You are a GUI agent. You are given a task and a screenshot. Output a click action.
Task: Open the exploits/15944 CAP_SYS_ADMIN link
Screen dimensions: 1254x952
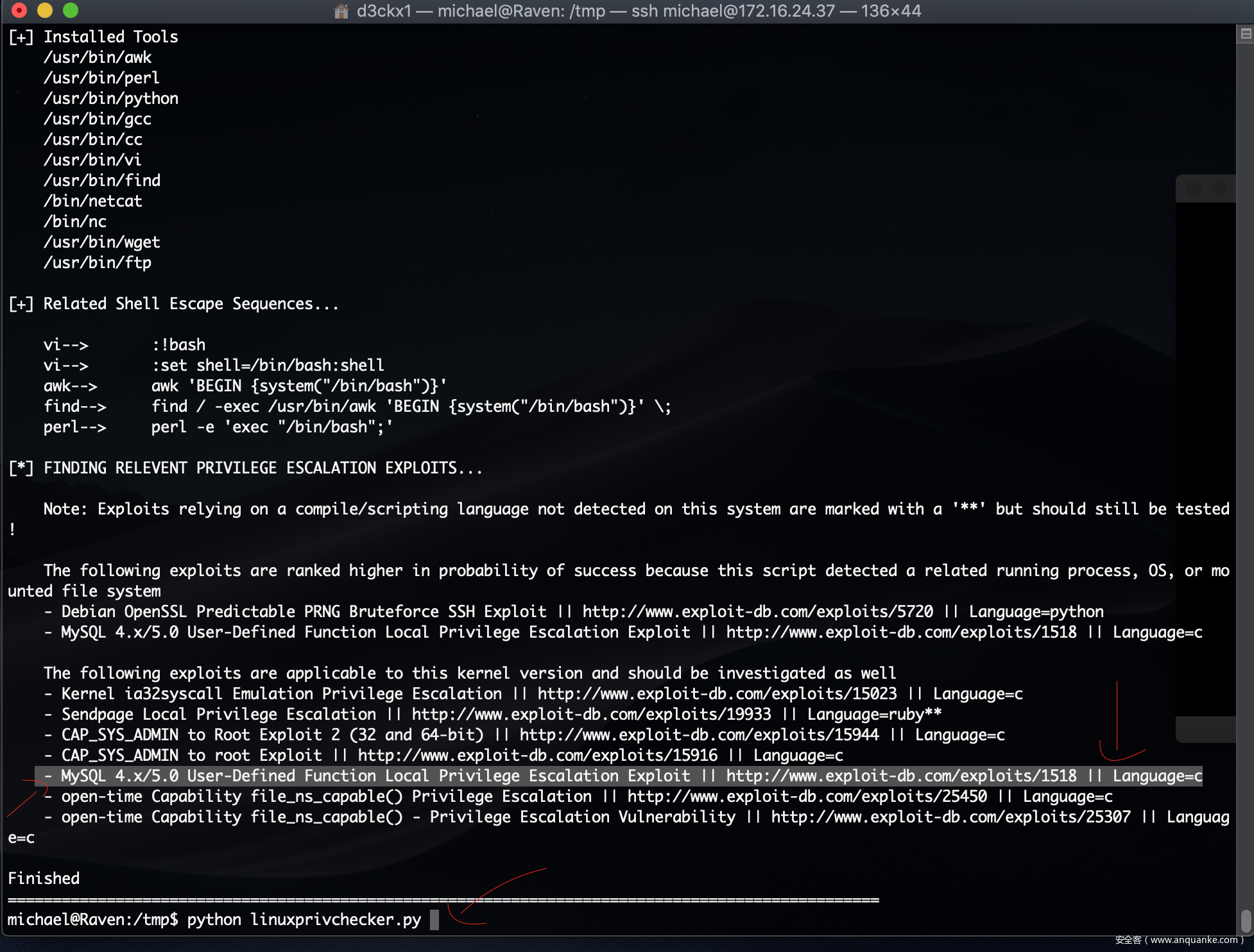coord(699,735)
